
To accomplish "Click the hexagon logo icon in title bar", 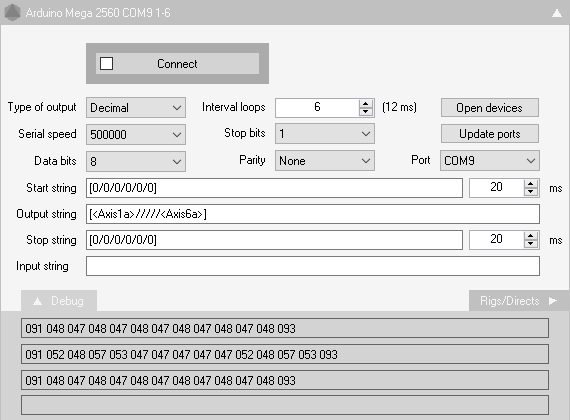I will pyautogui.click(x=12, y=12).
